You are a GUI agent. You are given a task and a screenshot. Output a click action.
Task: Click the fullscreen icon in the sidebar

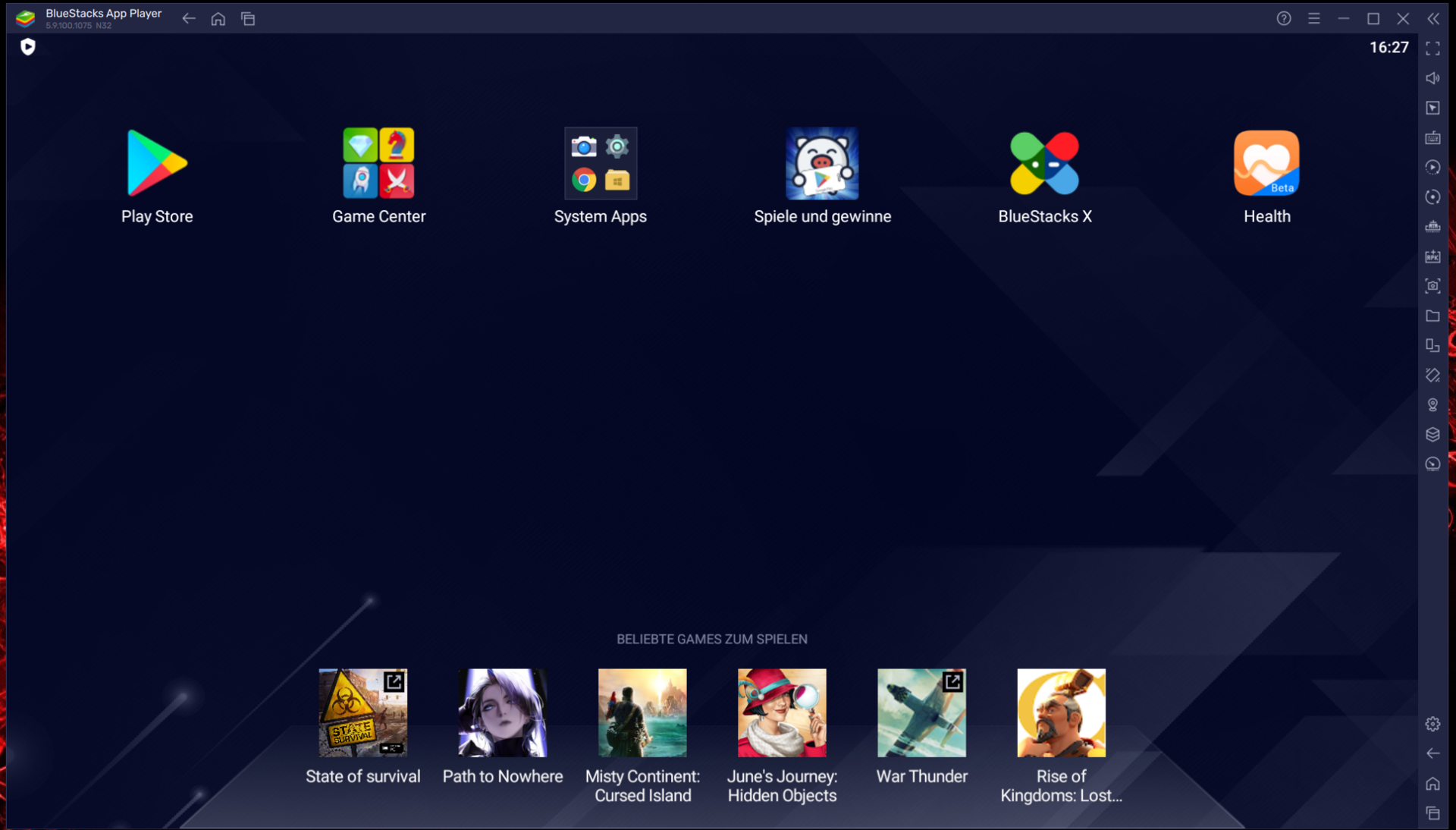[1432, 49]
